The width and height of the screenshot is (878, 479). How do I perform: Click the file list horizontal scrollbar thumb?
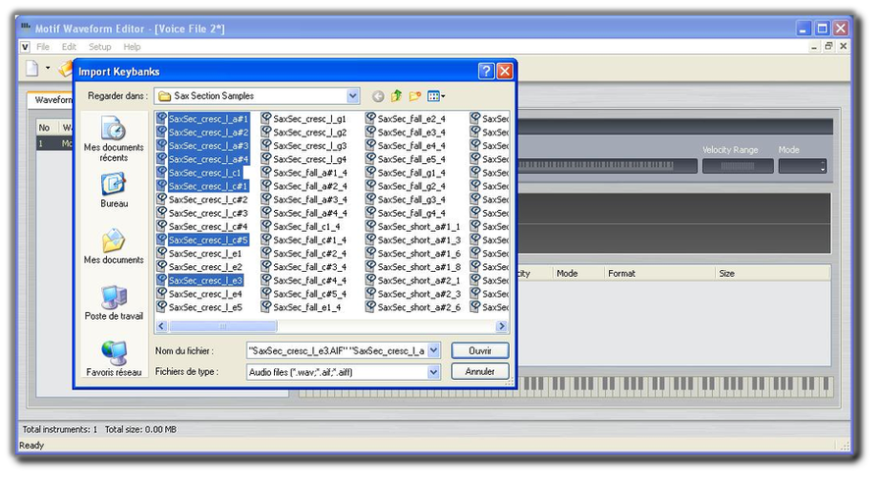(222, 326)
